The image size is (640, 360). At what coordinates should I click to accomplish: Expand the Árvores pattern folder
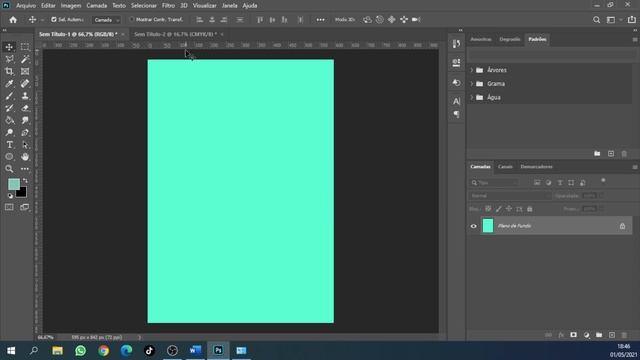coord(472,70)
